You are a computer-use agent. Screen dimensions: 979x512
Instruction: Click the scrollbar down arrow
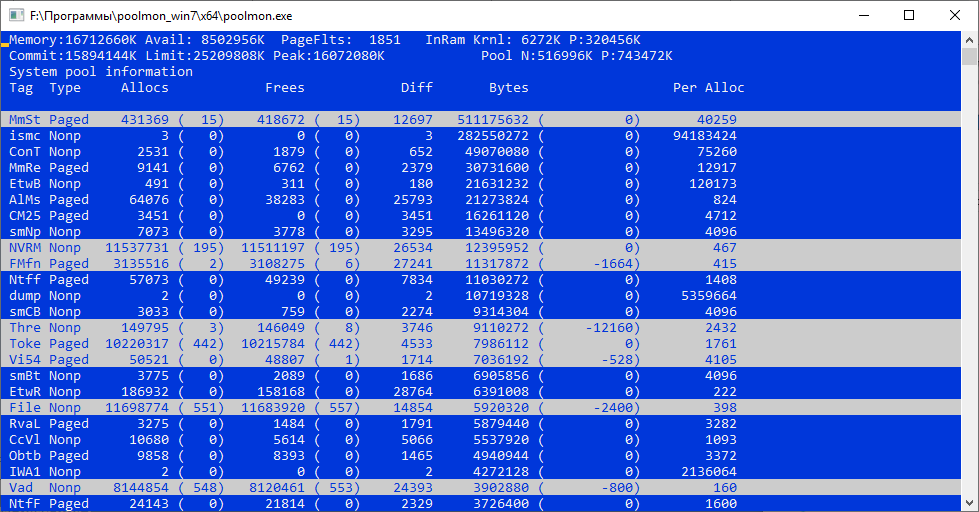pyautogui.click(x=969, y=503)
